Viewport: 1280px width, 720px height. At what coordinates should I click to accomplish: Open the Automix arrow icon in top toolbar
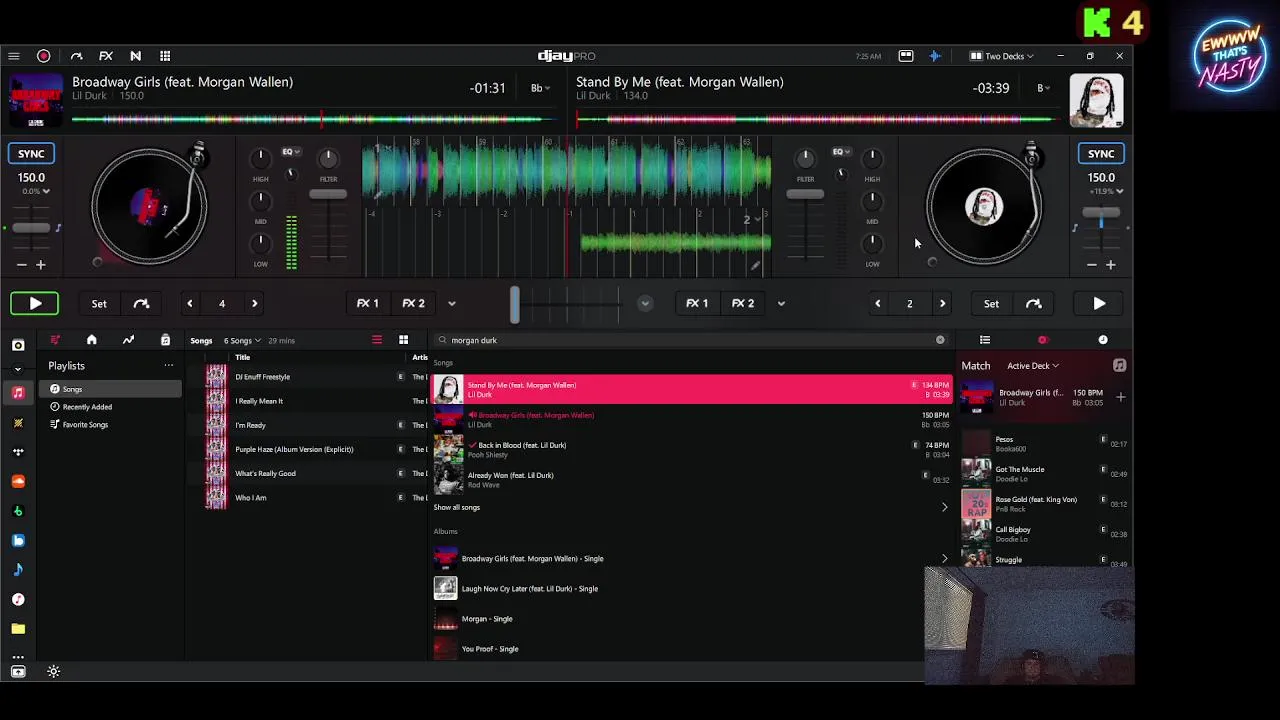pos(76,56)
